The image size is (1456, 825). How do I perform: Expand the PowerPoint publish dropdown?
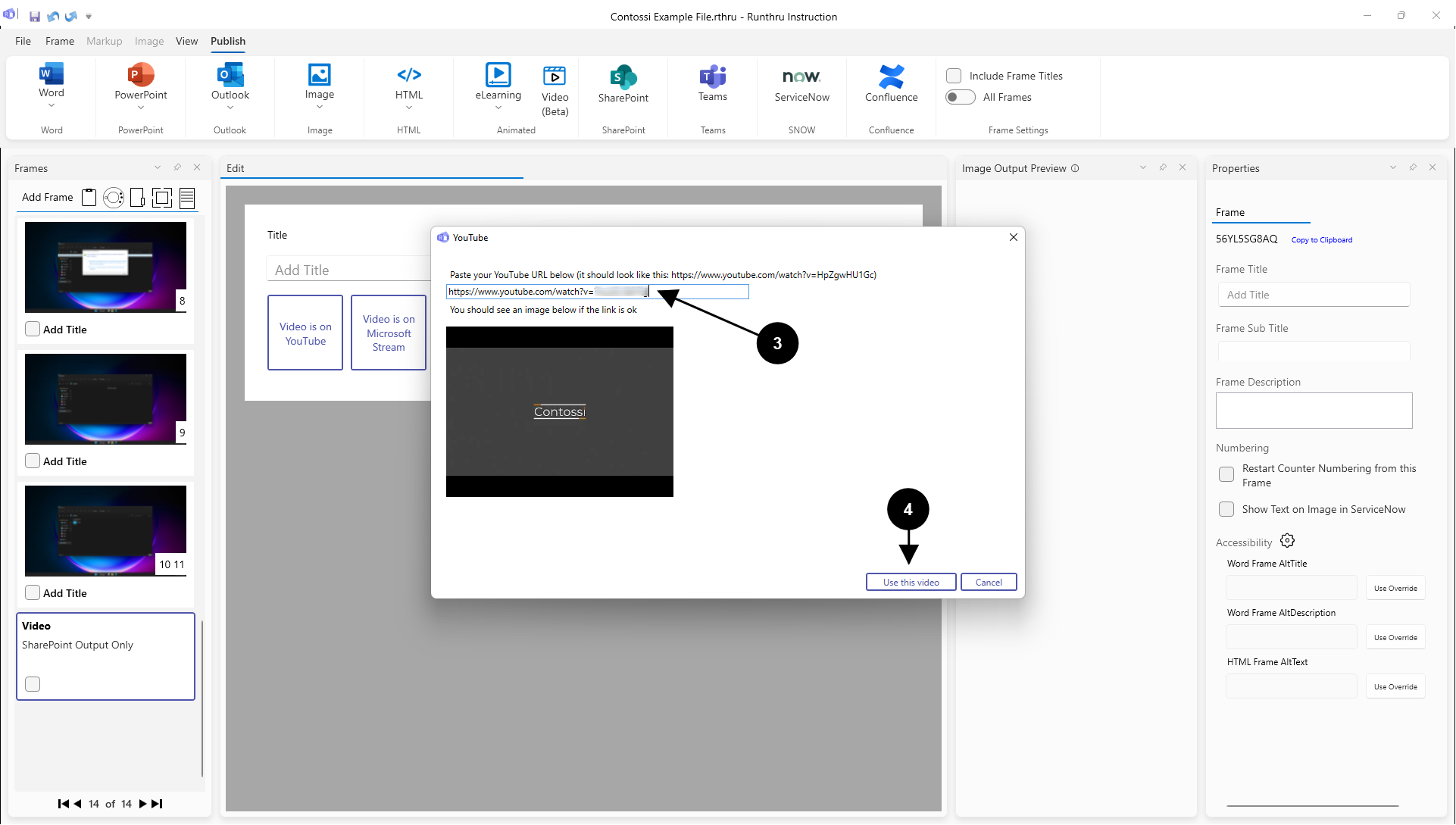point(141,108)
